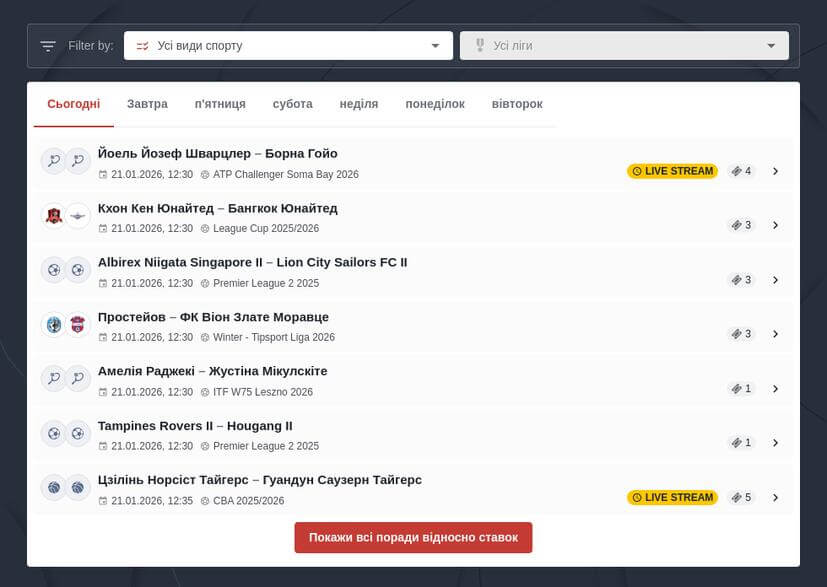
Task: Select the п'ятниця tab
Action: [220, 104]
